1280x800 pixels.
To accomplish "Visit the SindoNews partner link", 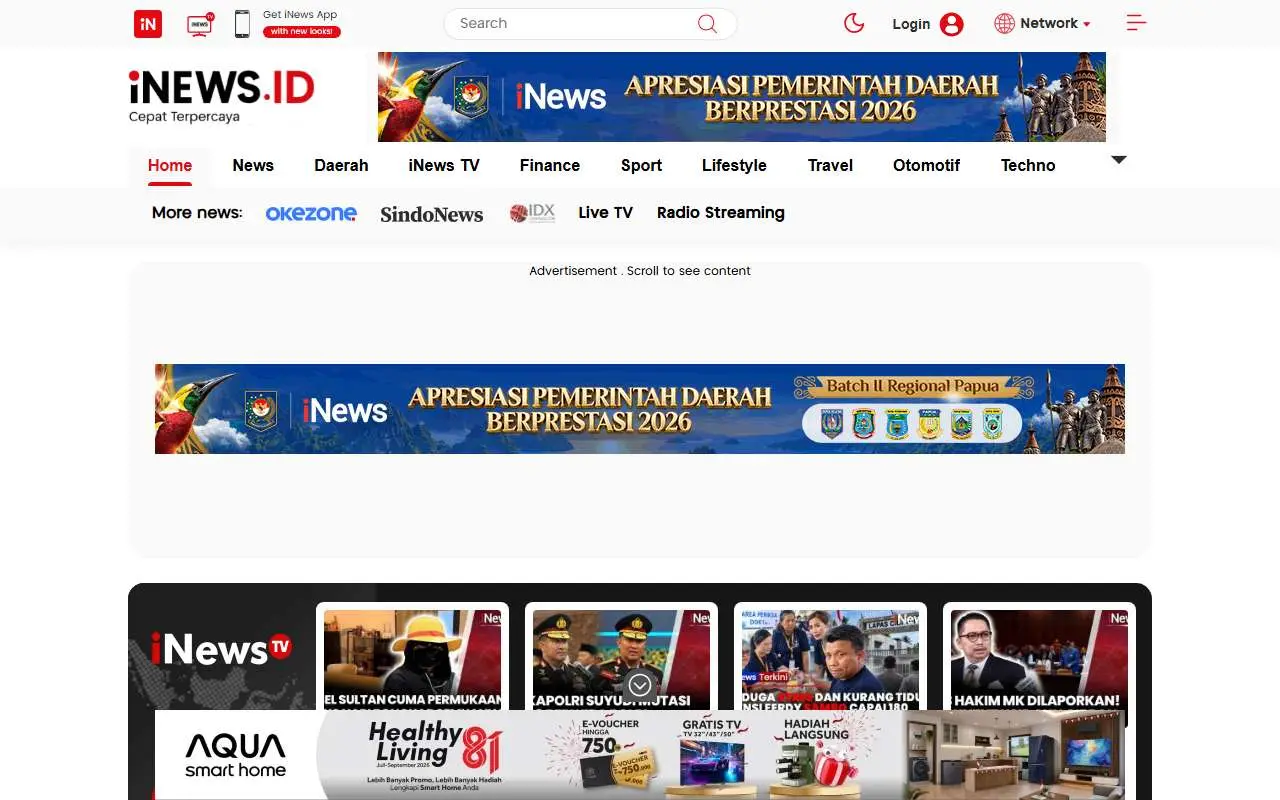I will pos(432,213).
